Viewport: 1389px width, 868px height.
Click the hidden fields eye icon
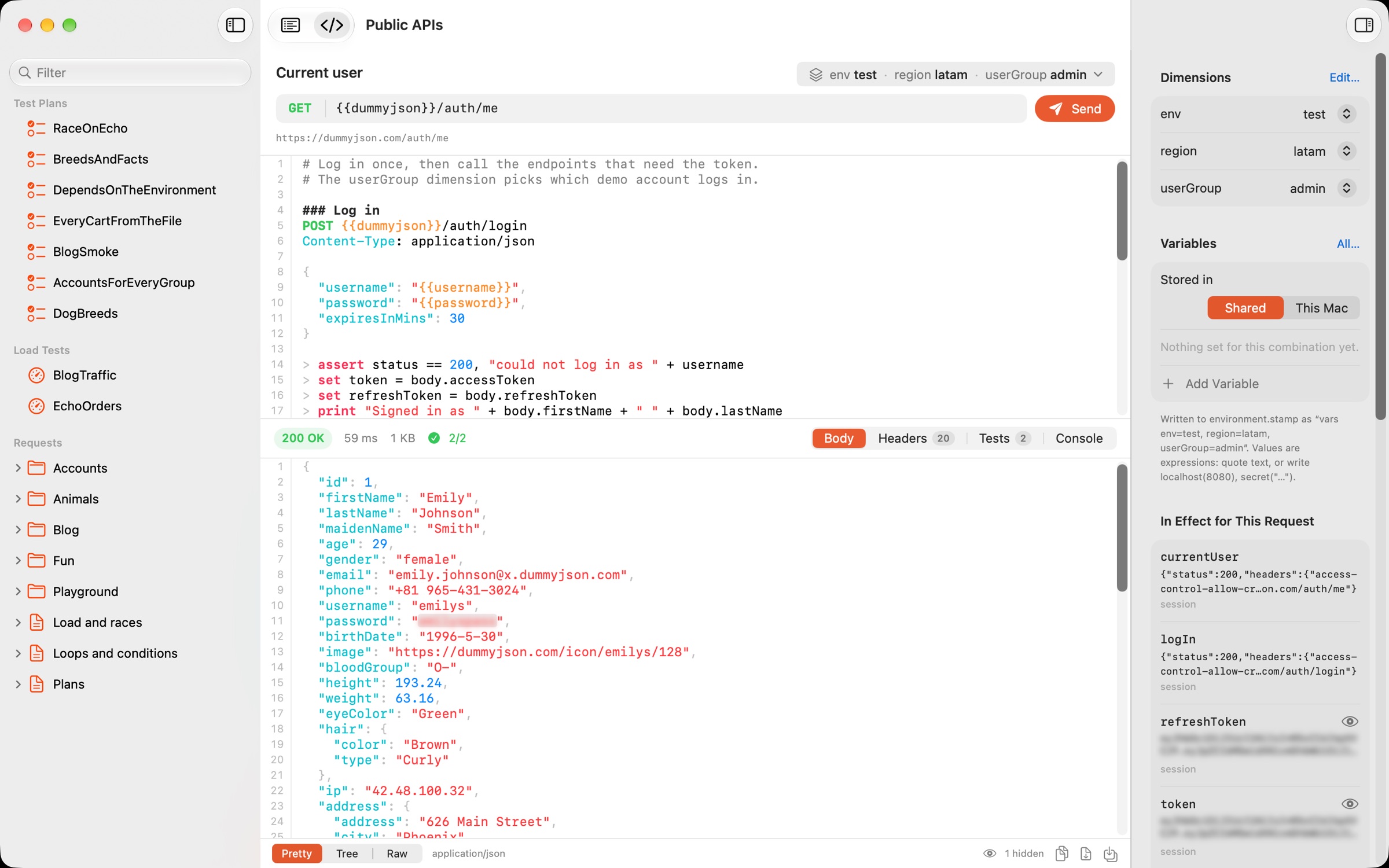point(990,854)
